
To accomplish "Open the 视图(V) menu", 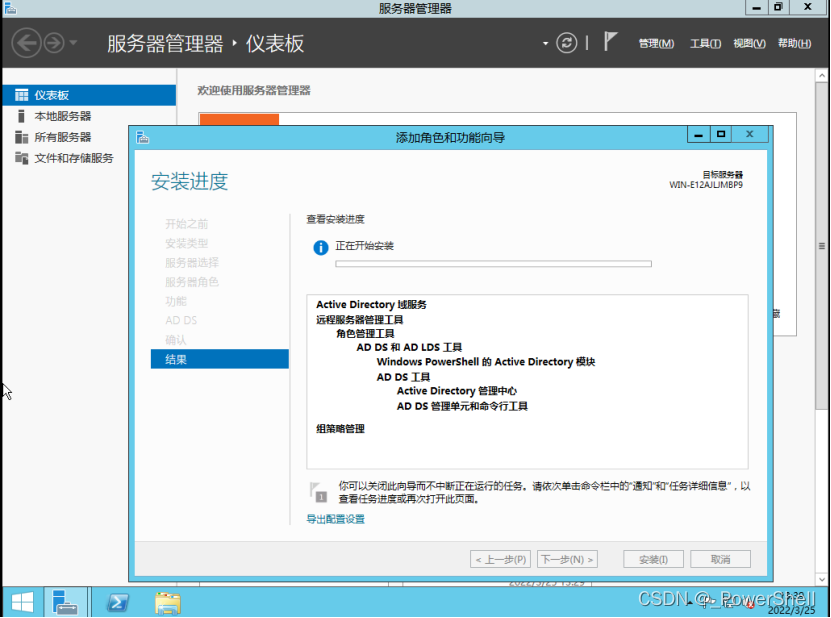I will pos(749,43).
